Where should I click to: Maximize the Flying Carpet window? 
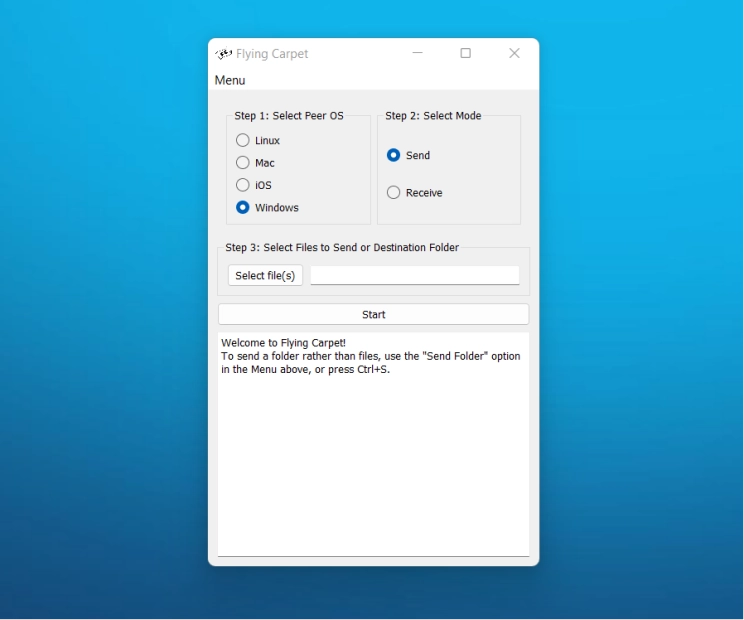pyautogui.click(x=466, y=53)
